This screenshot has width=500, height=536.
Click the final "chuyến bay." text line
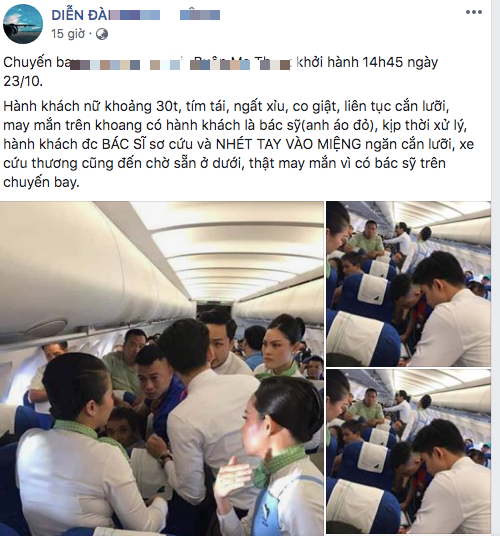coord(41,182)
